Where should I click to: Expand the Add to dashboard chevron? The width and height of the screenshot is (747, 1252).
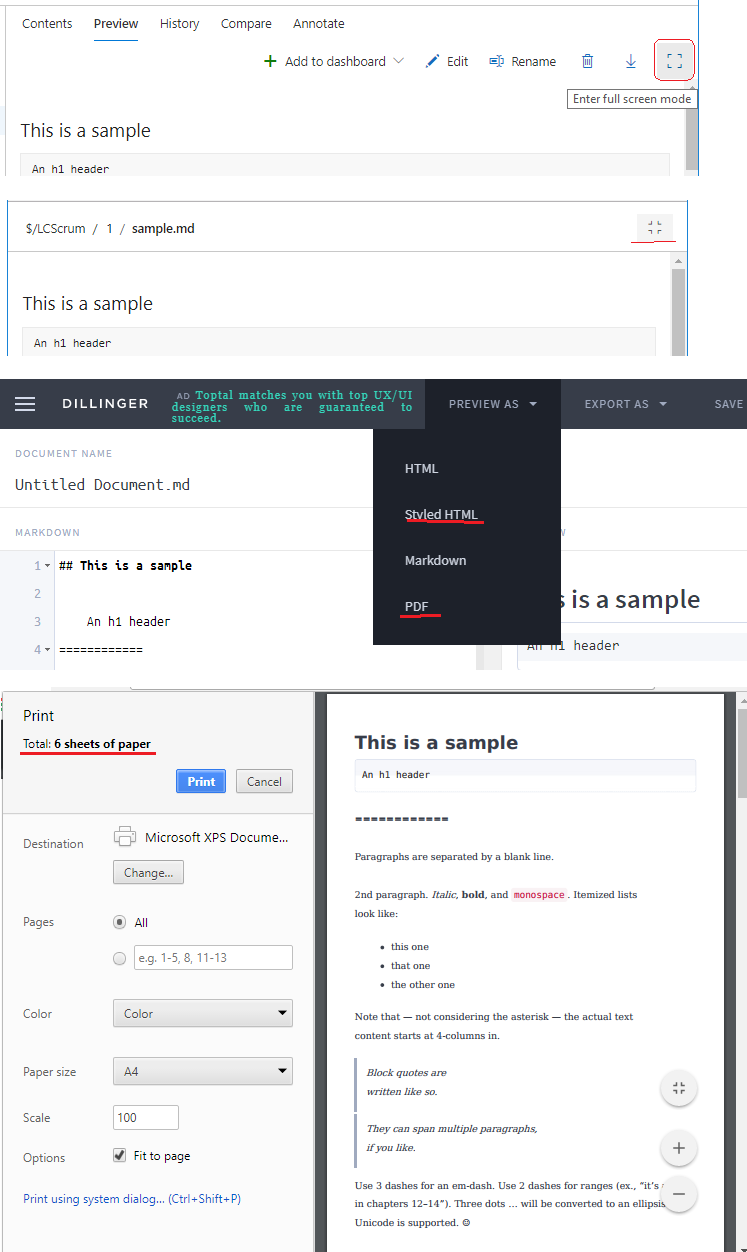[399, 61]
